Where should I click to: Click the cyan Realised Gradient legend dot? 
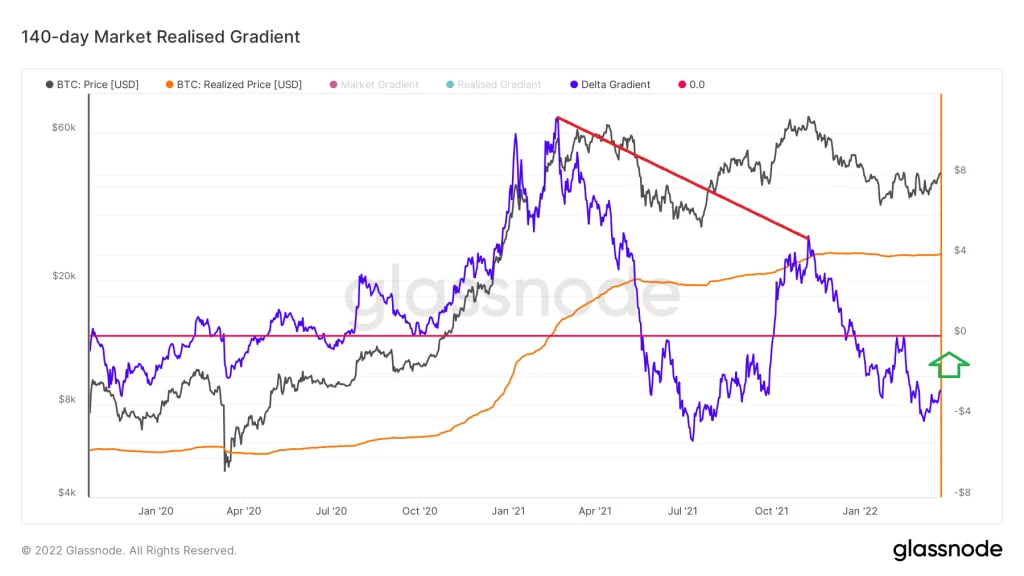click(450, 85)
